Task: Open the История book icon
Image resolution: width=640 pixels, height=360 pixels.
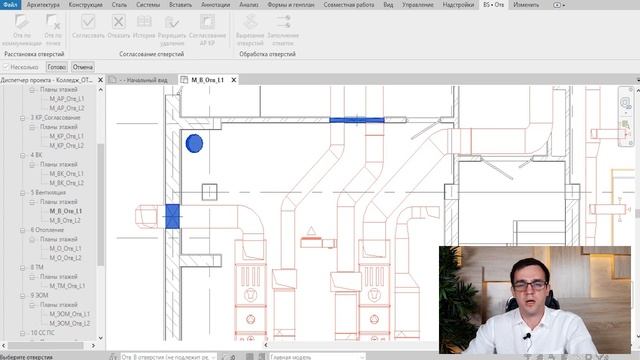Action: point(144,22)
